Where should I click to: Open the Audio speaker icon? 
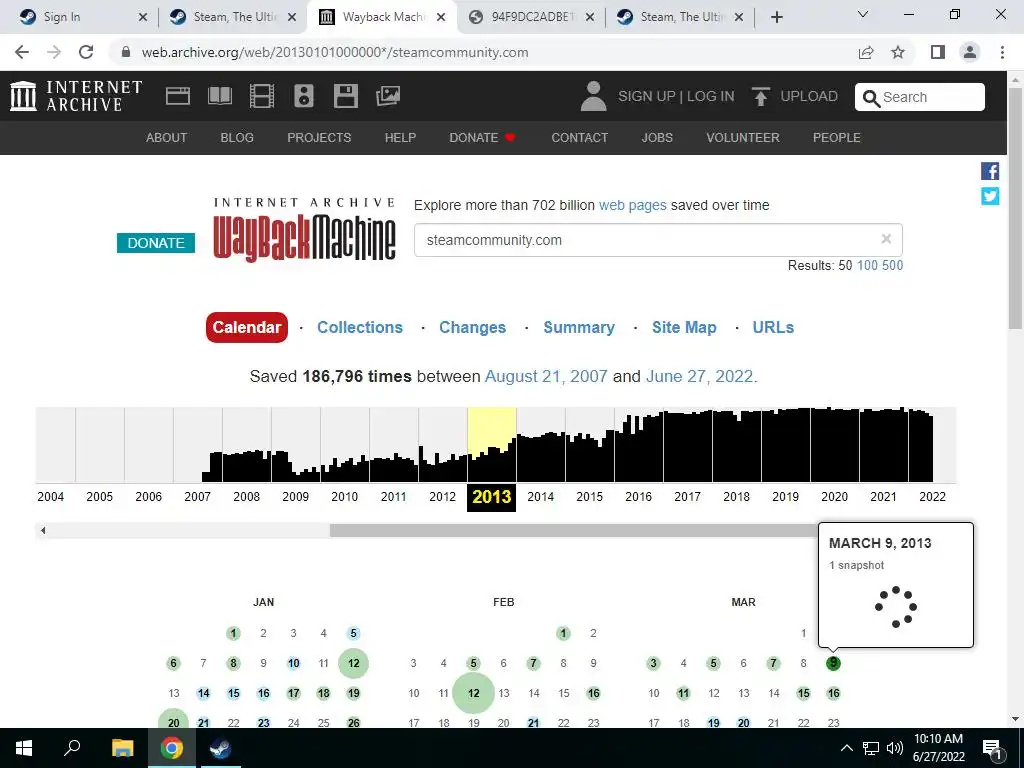(304, 96)
